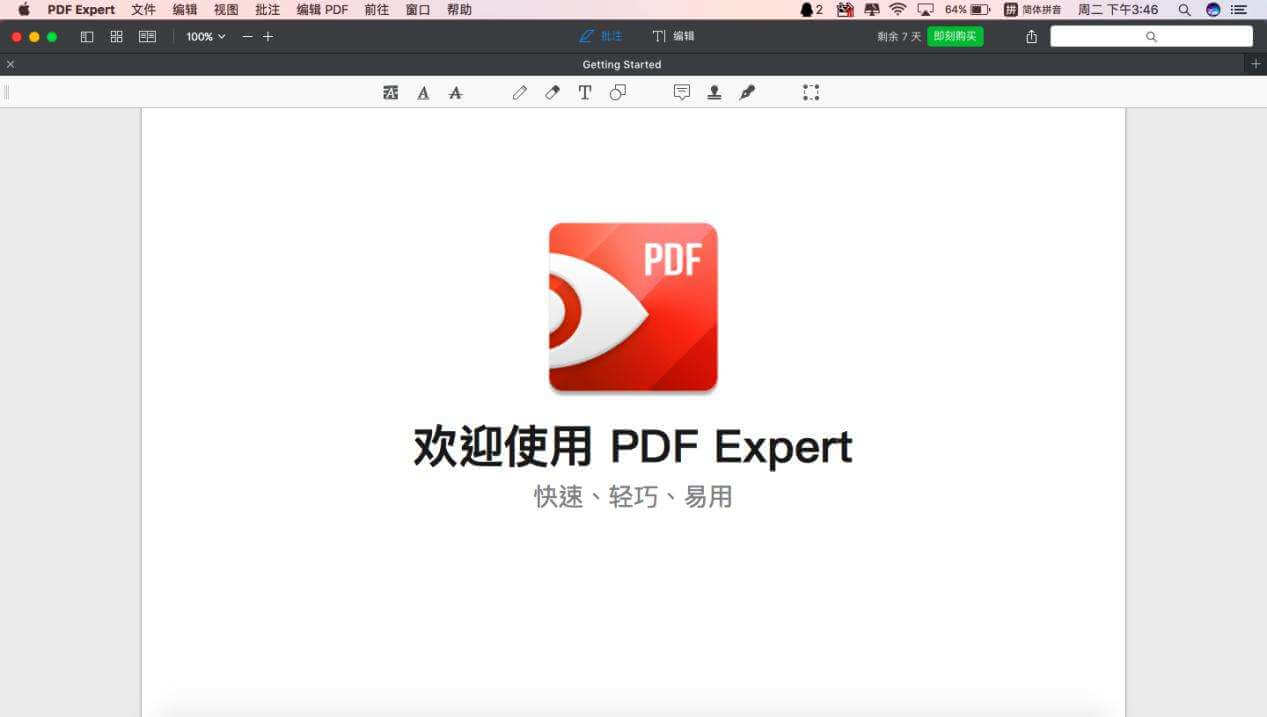Open the Apple menu
1267x717 pixels.
pos(24,9)
